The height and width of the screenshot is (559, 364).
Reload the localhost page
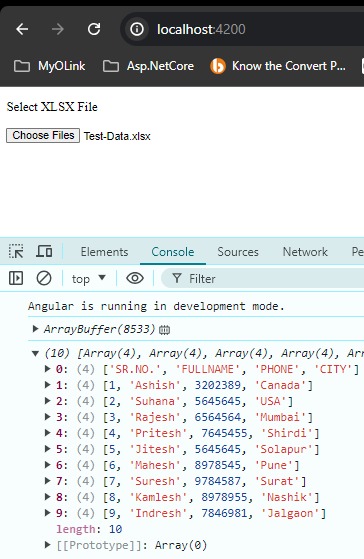(94, 29)
